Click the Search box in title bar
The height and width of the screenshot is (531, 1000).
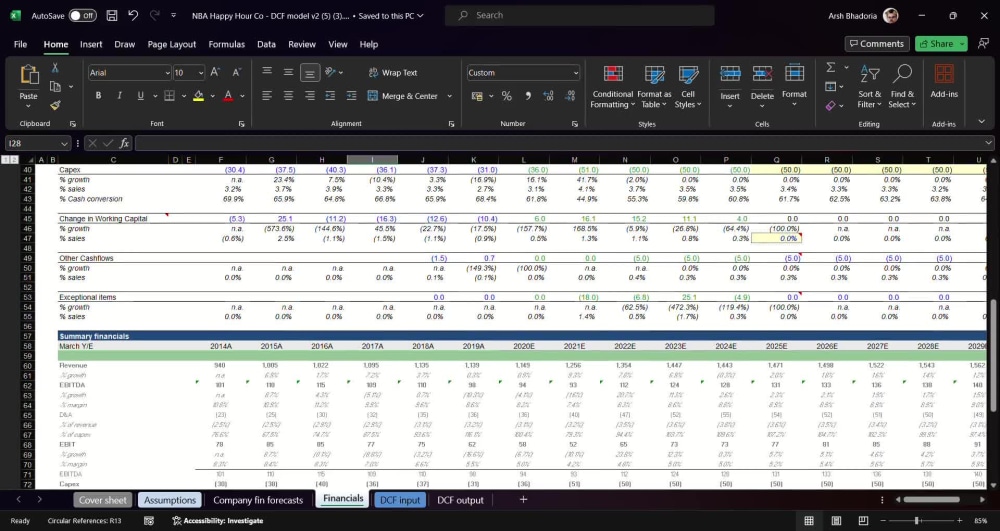580,15
